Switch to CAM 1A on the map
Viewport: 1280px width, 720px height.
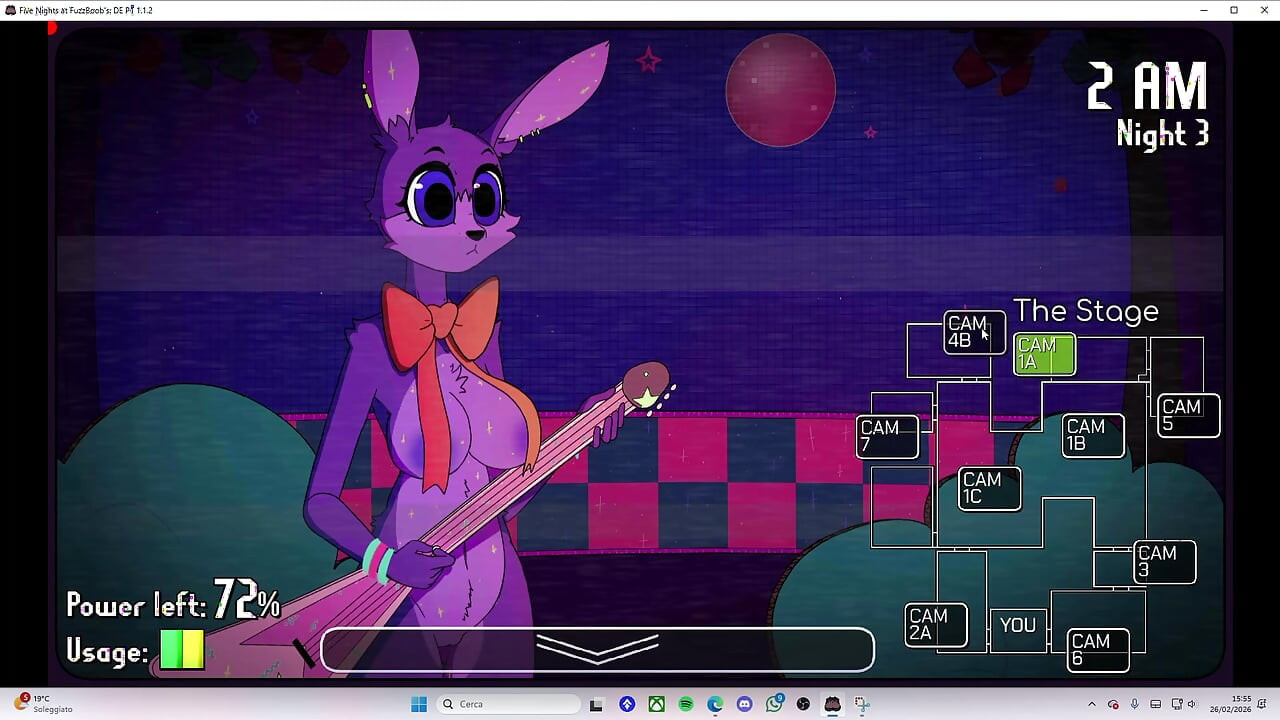1045,355
